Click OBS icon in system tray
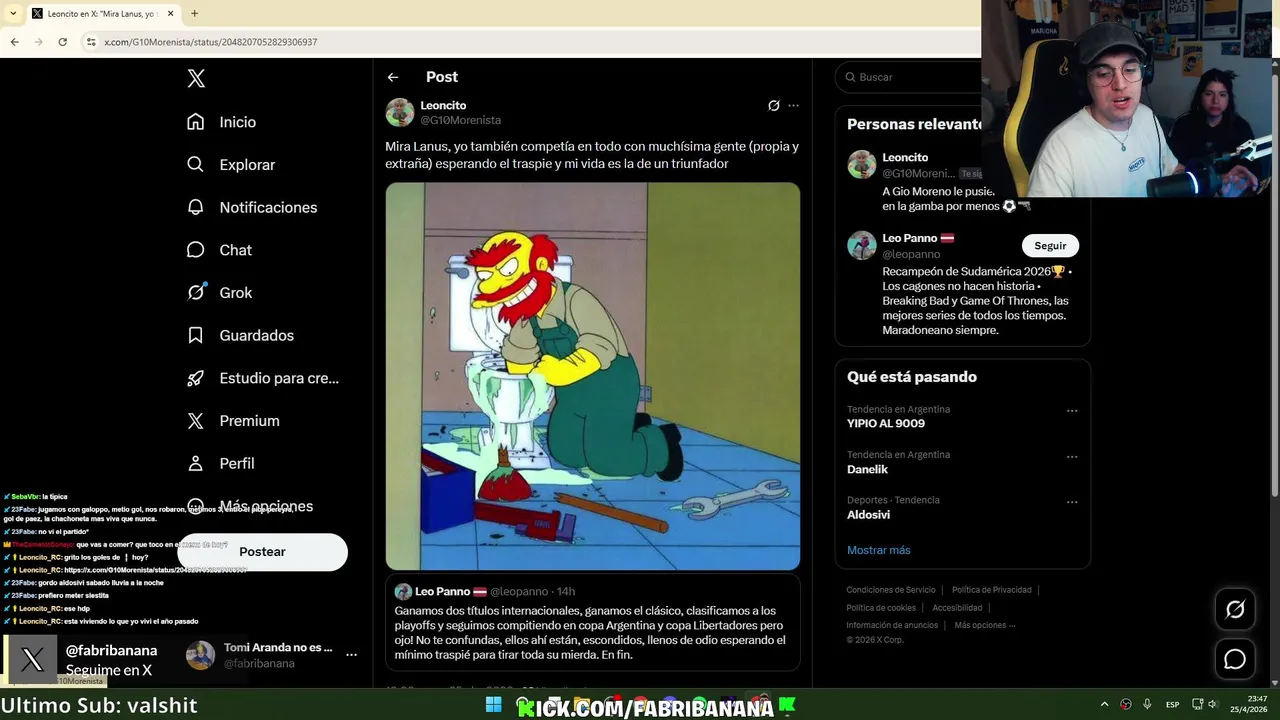The image size is (1280, 720). pyautogui.click(x=1126, y=705)
